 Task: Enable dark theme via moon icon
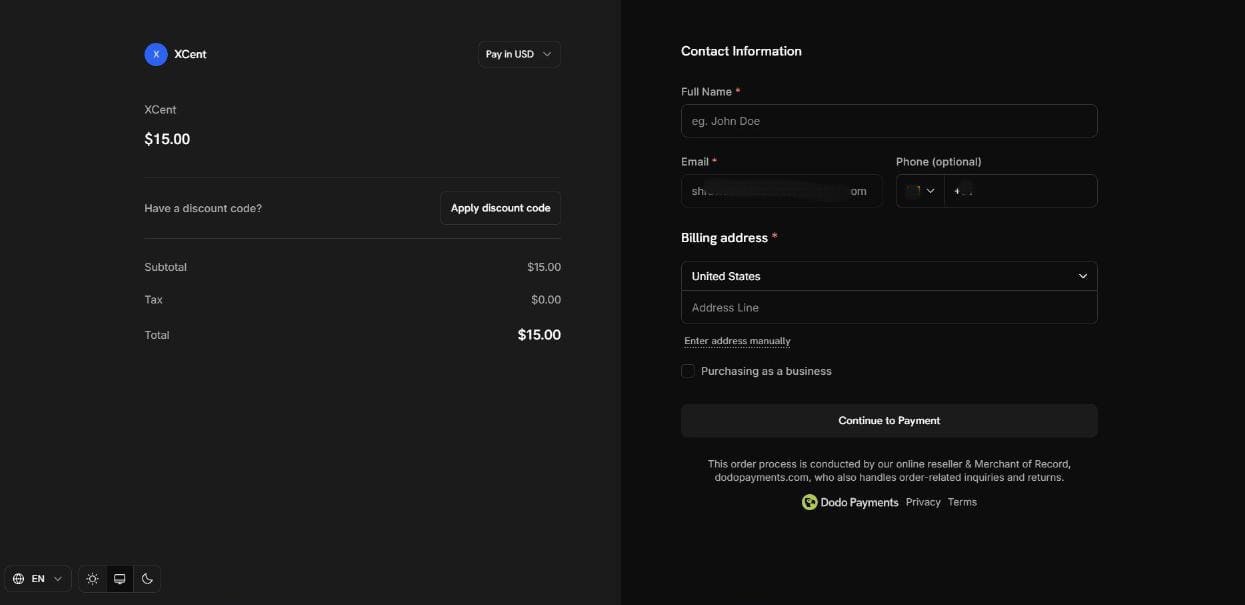click(x=146, y=578)
